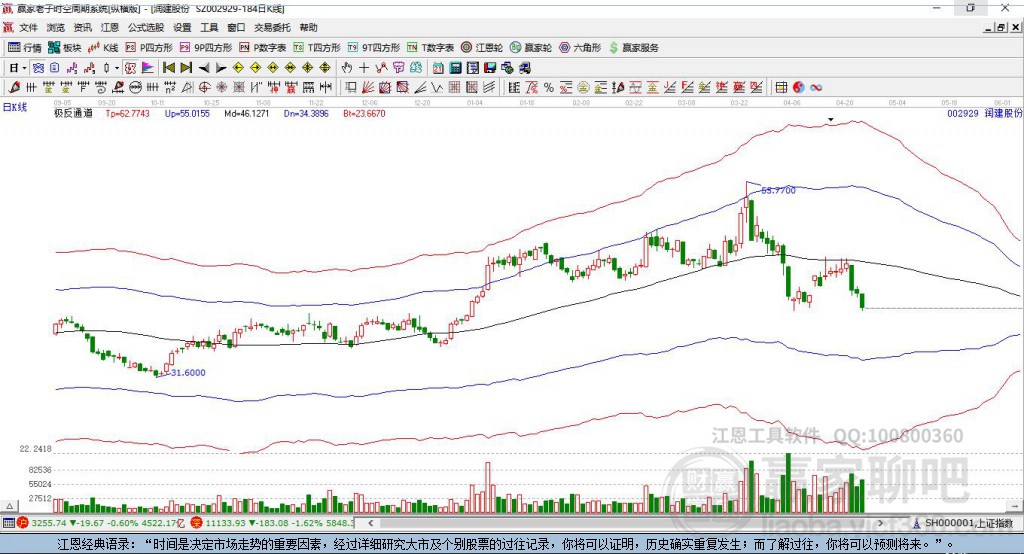This screenshot has width=1024, height=554.
Task: Click the blue truck icon
Action: 525,68
